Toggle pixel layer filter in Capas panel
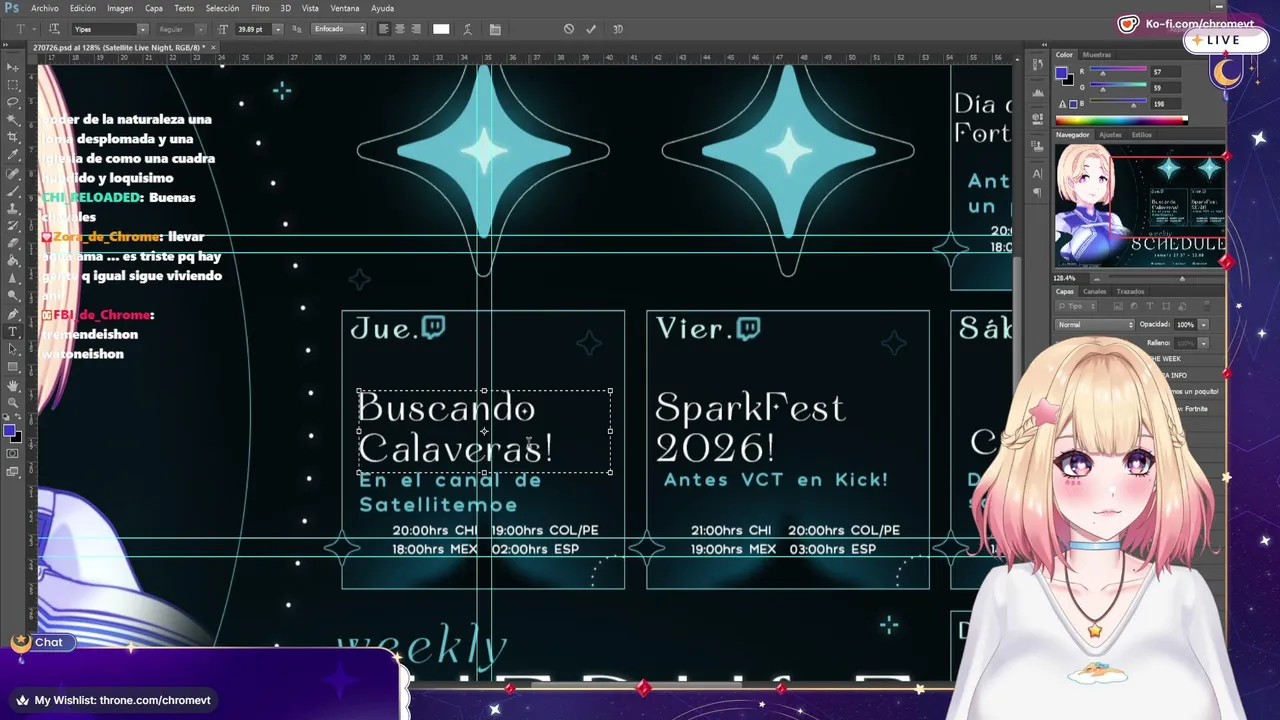Viewport: 1280px width, 720px height. pos(1118,306)
